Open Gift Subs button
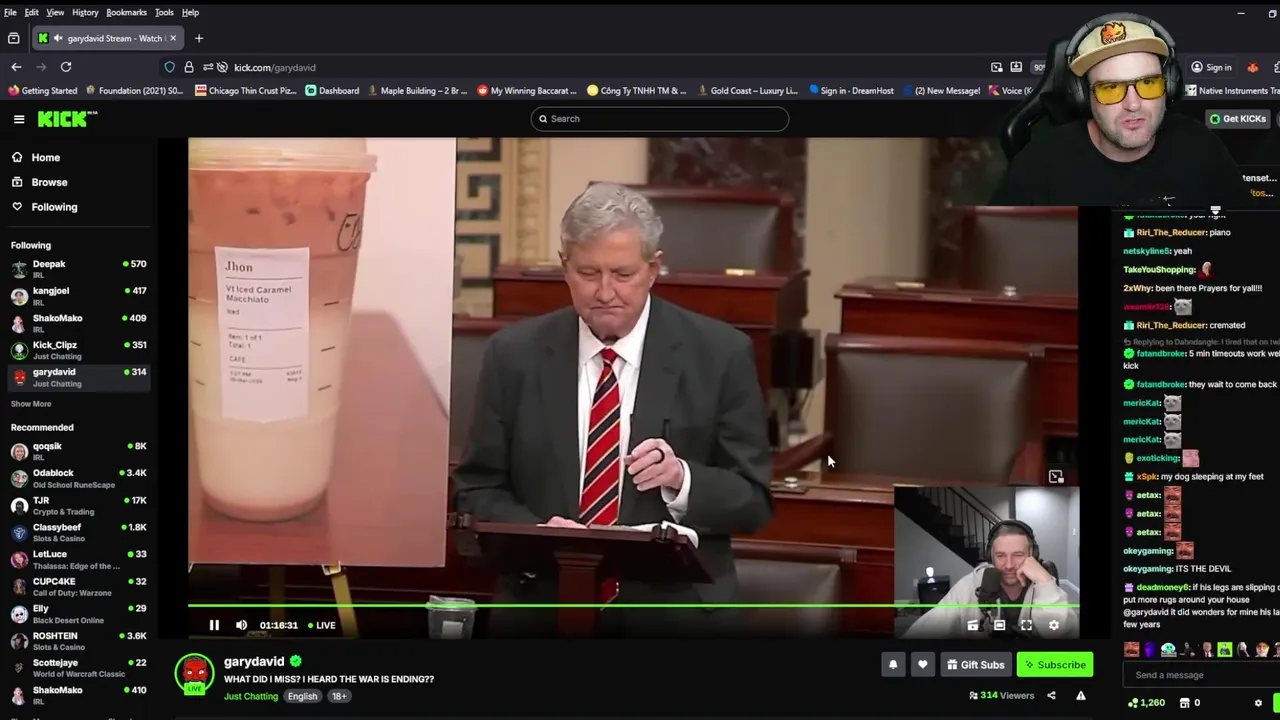 tap(975, 664)
